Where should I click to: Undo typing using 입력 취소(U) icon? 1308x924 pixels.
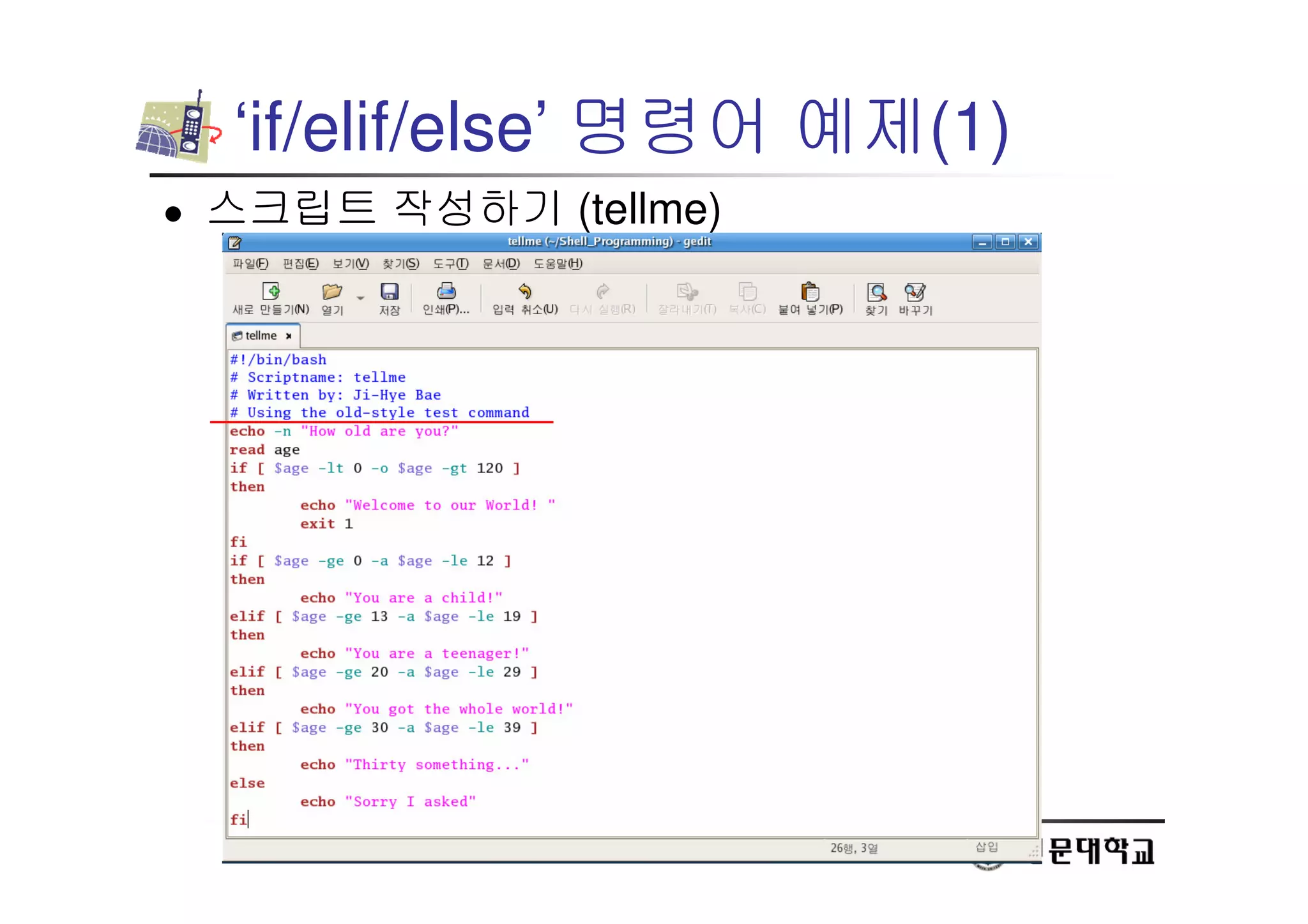tap(525, 292)
